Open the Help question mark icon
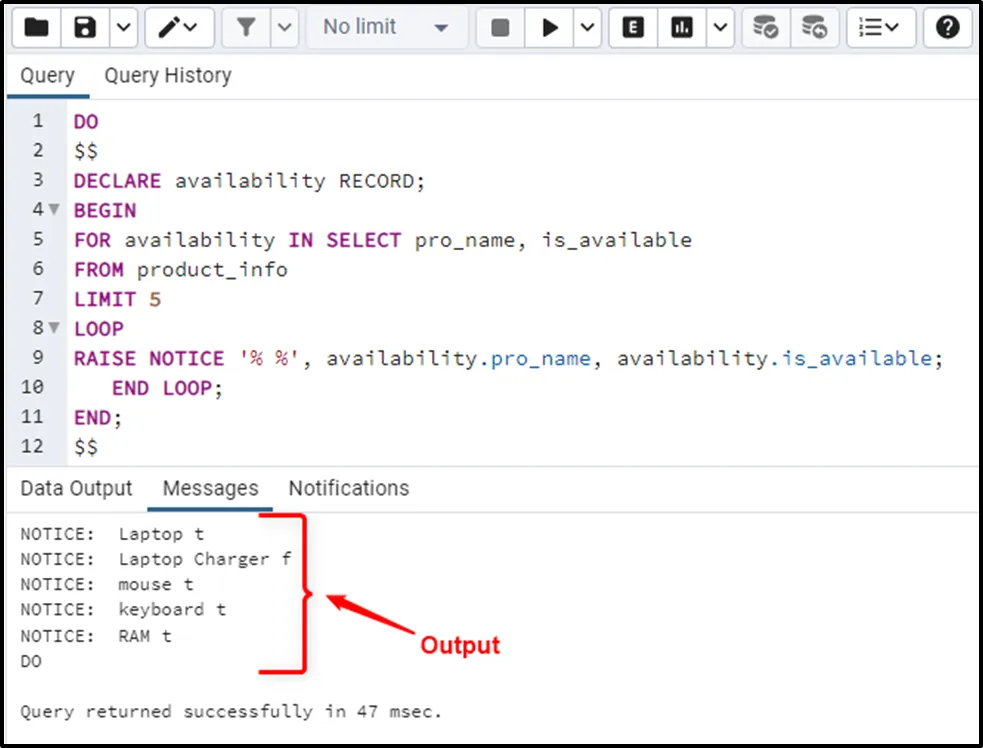 [947, 28]
